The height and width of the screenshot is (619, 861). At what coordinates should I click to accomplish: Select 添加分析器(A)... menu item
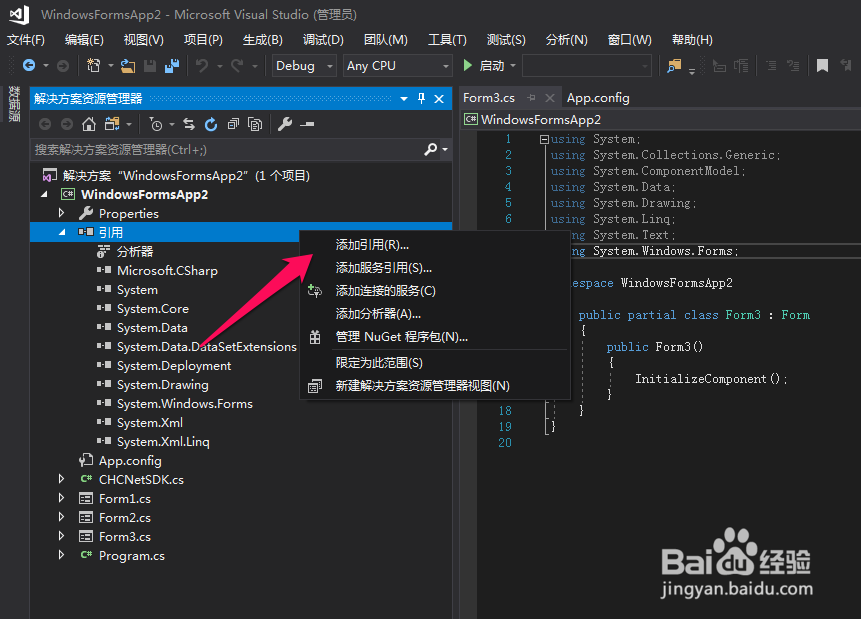(435, 314)
